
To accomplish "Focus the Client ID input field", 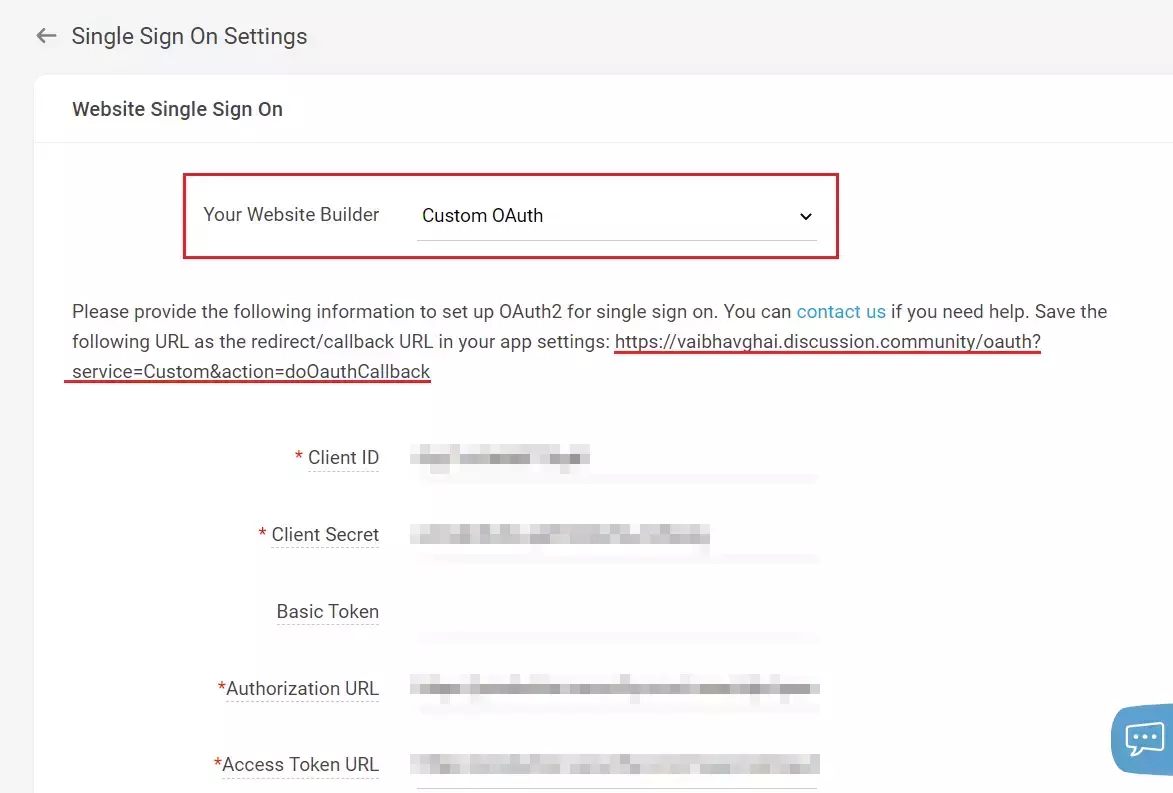I will coord(616,458).
